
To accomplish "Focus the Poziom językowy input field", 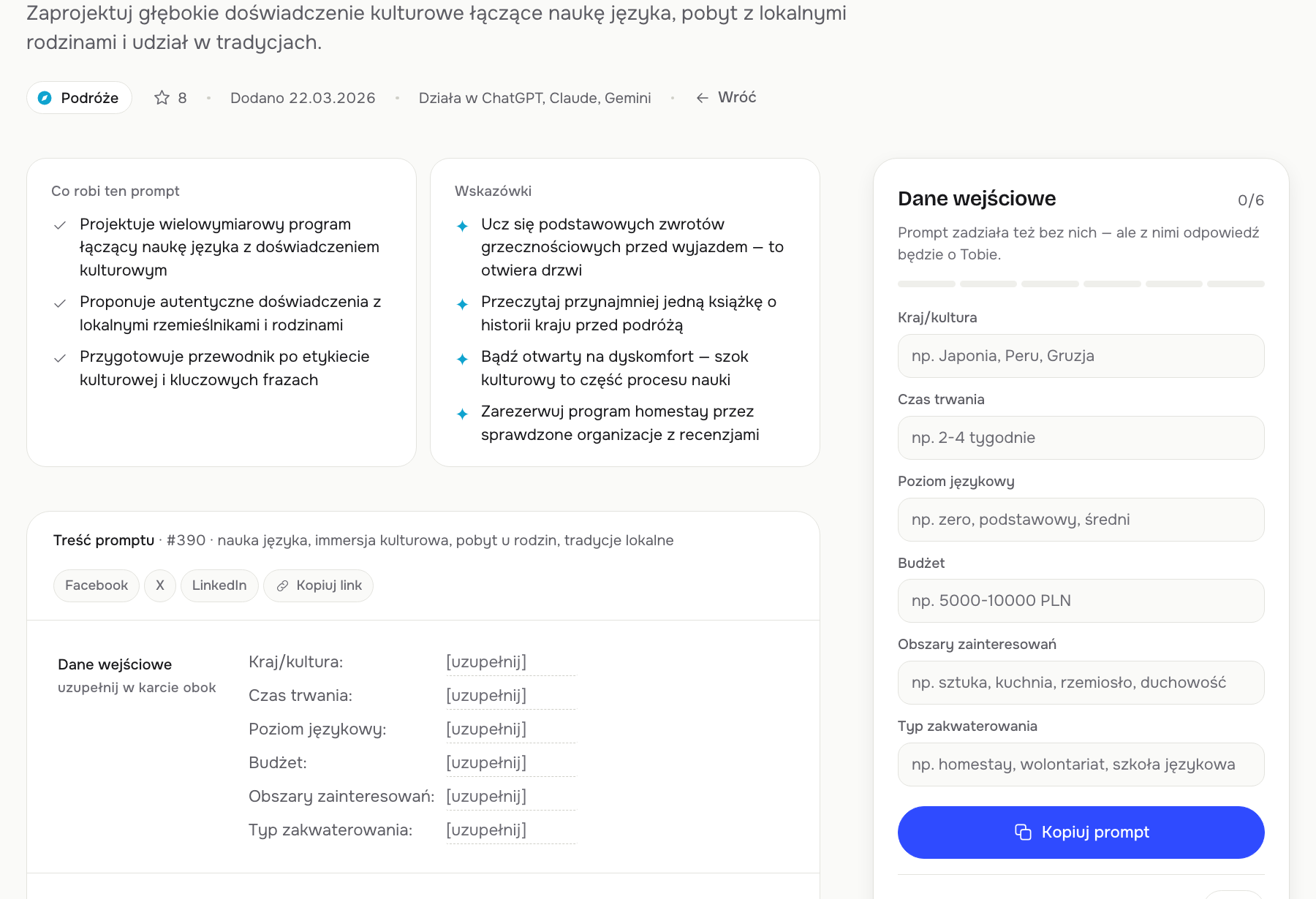I will click(1081, 520).
